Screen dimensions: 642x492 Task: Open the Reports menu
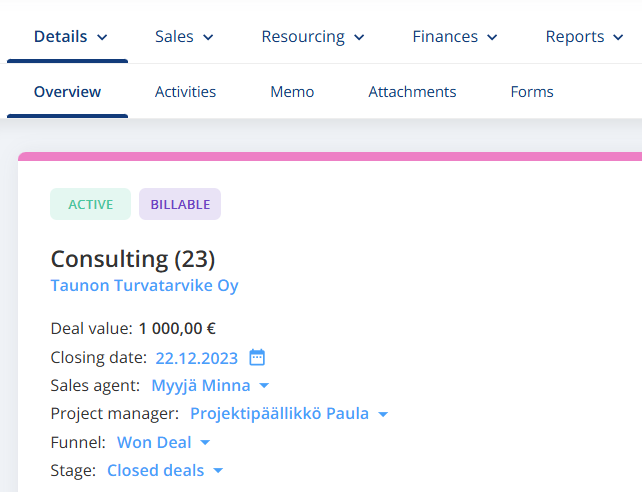[585, 37]
